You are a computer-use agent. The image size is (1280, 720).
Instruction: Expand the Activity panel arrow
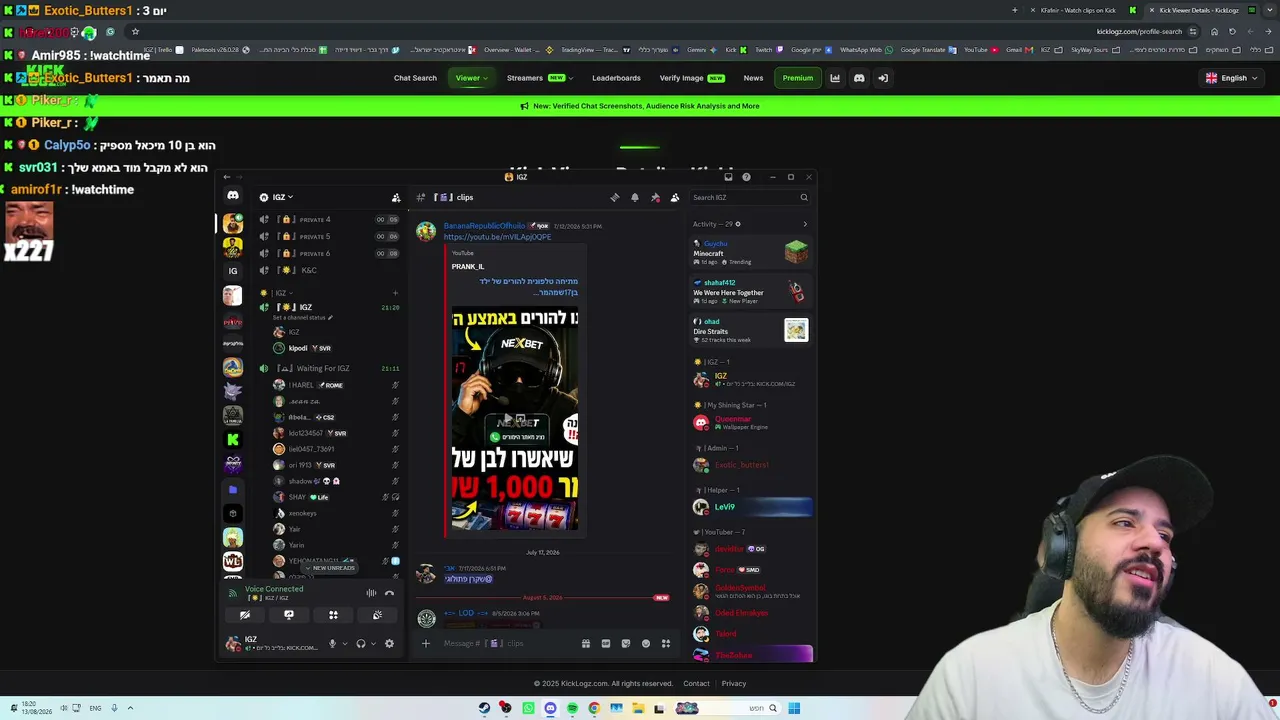[805, 224]
